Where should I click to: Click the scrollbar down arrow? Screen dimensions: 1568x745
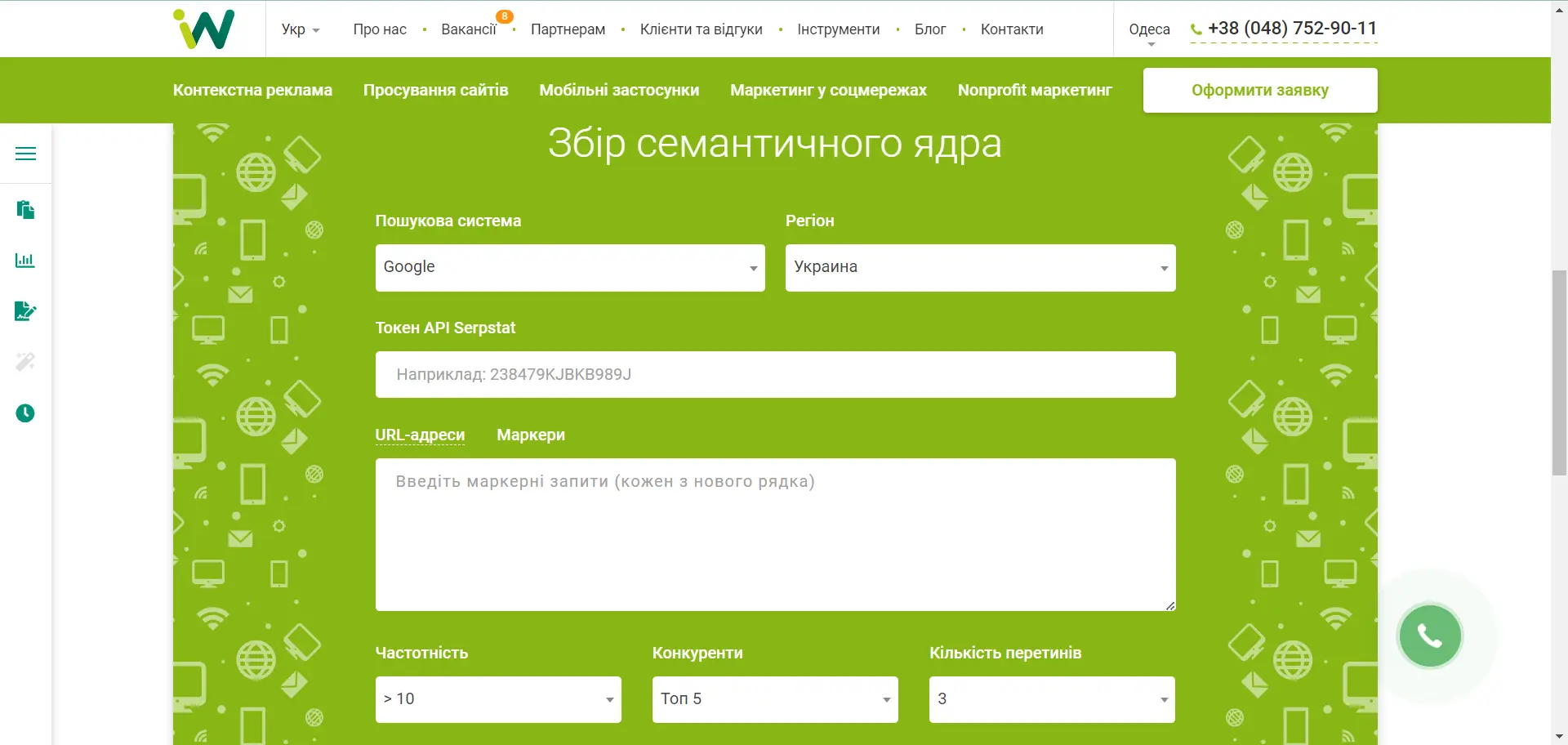tap(1559, 737)
